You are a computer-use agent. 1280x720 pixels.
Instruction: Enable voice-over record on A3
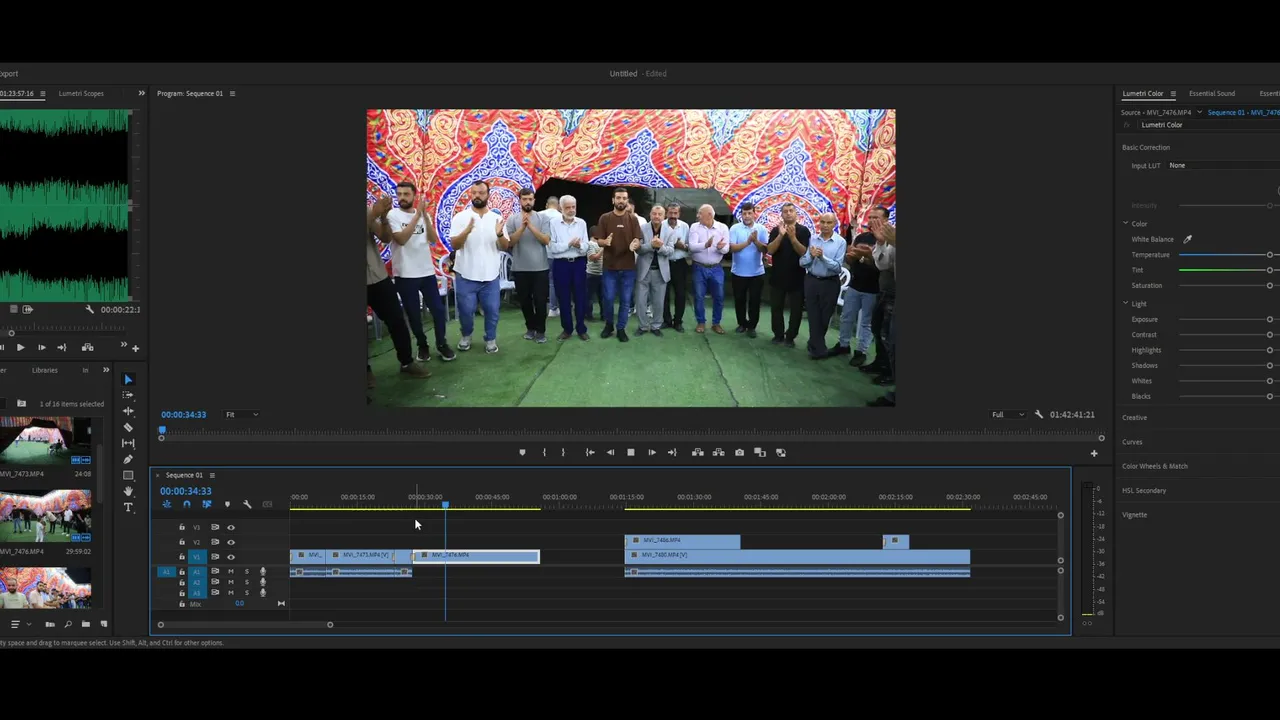pyautogui.click(x=263, y=592)
